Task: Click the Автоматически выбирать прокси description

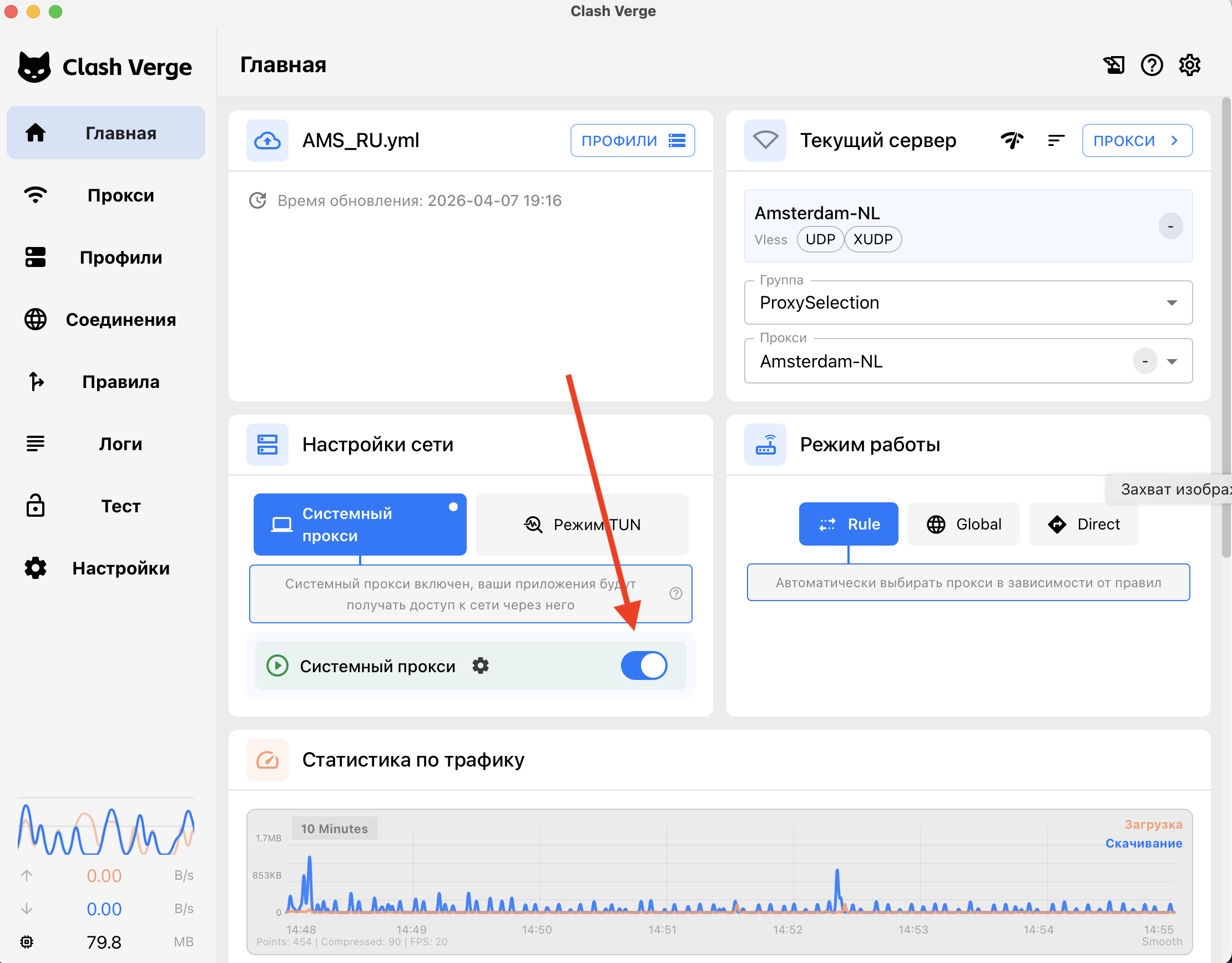Action: pos(968,583)
